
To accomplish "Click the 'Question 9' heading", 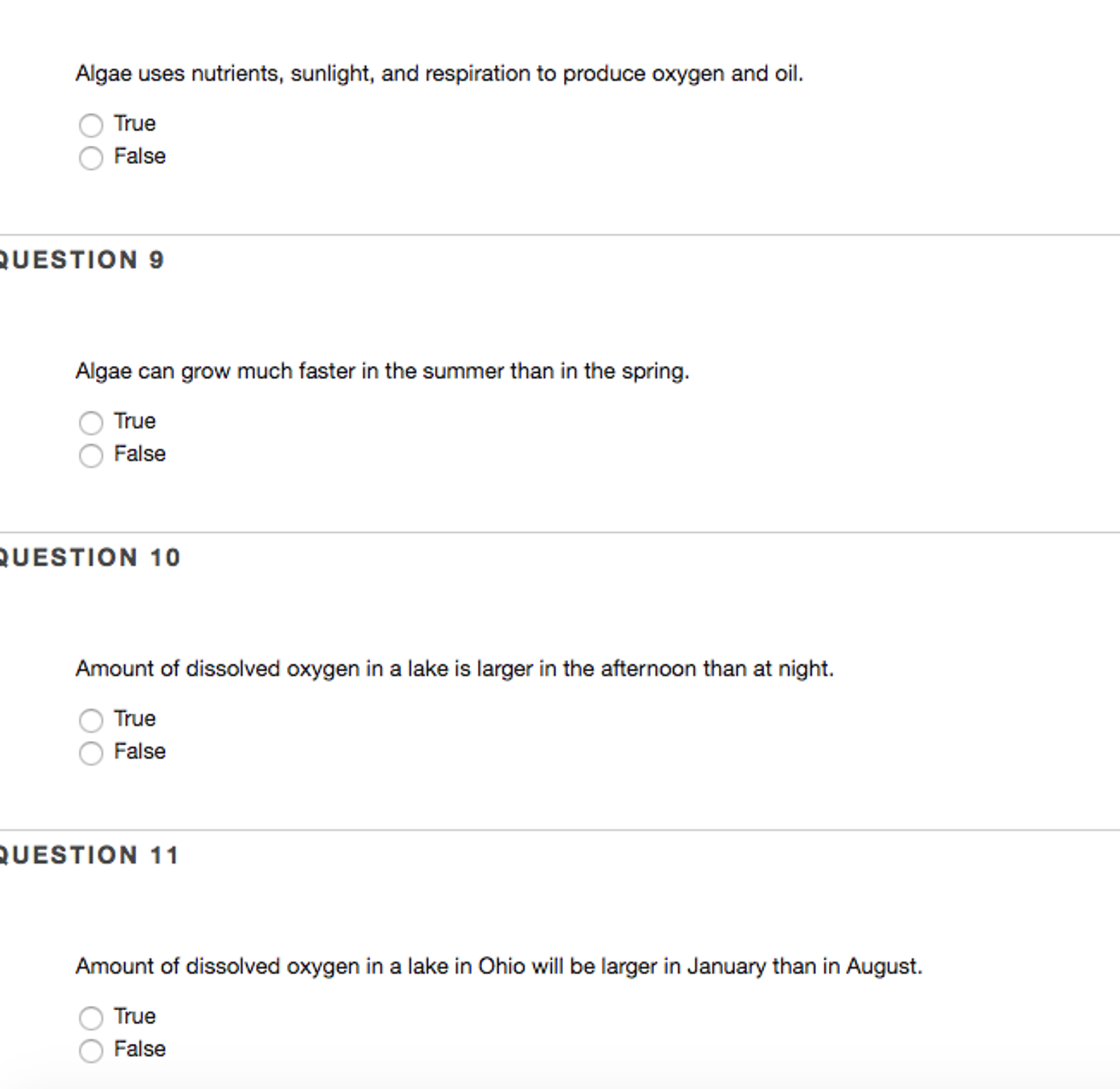I will pos(81,260).
